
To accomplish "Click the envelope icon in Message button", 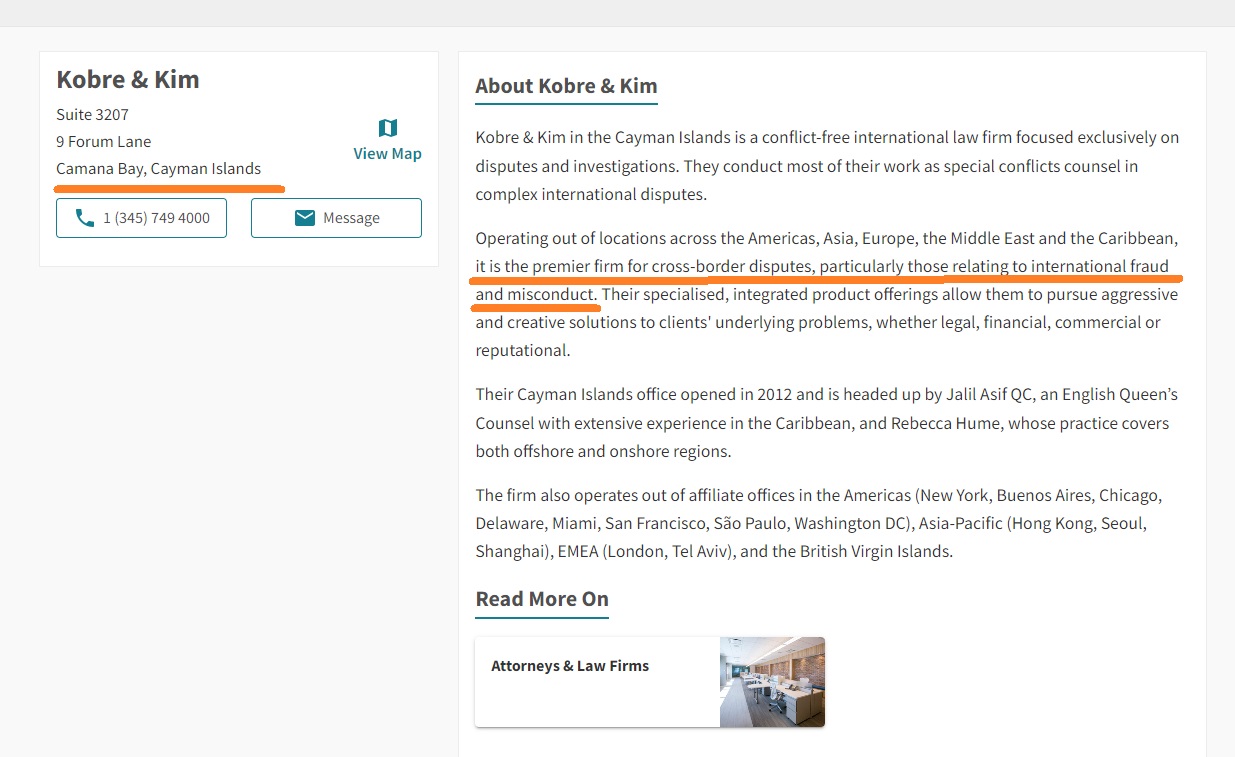I will coord(305,218).
